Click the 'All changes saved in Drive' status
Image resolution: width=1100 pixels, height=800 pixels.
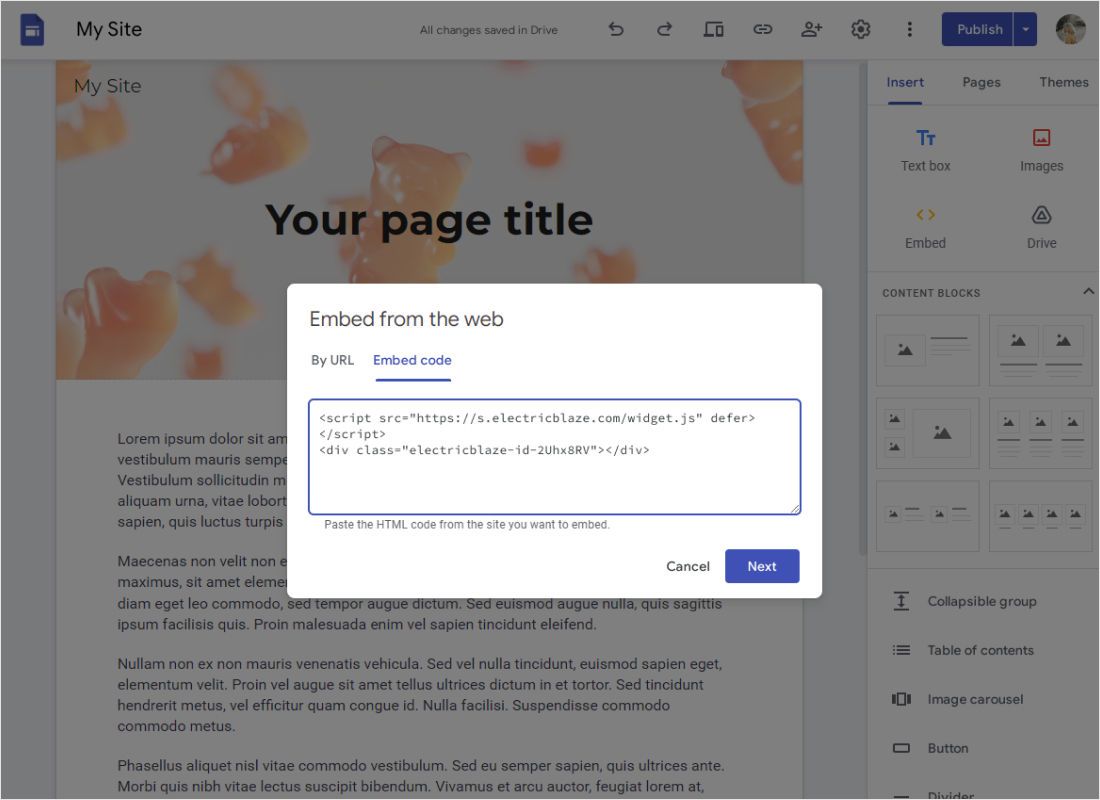[x=488, y=30]
